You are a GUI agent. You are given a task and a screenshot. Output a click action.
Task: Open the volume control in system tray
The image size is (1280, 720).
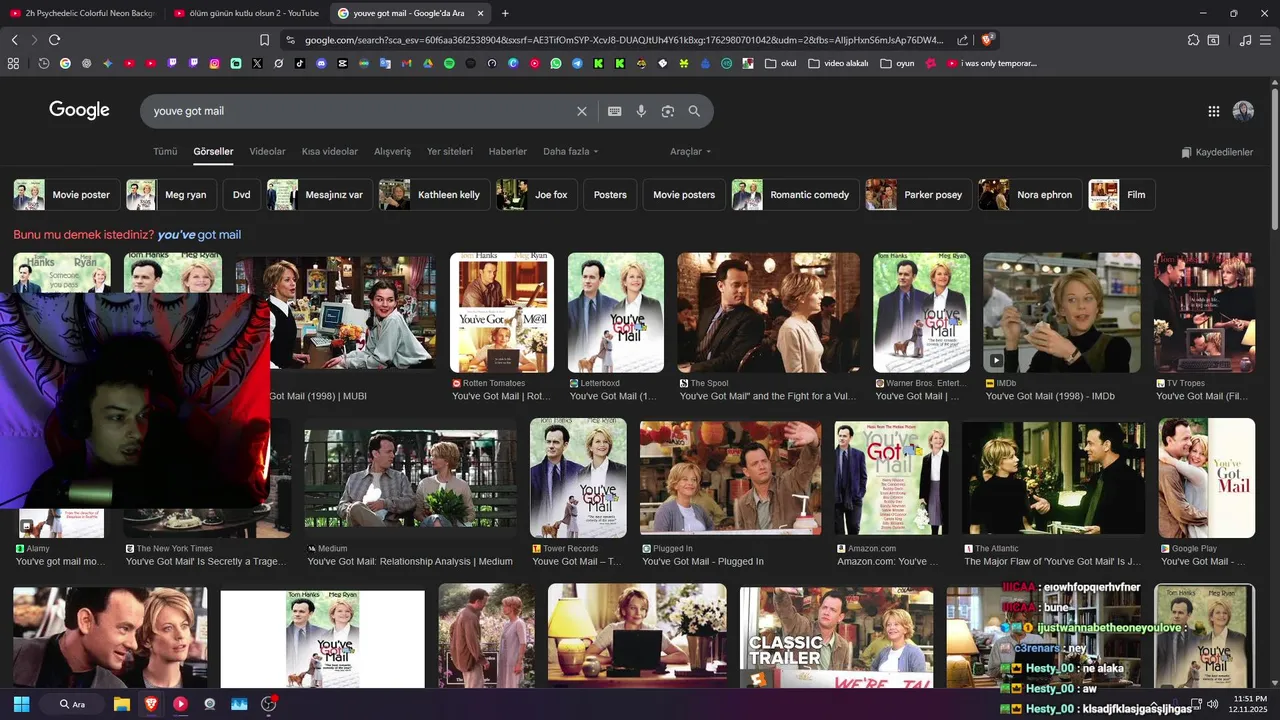1213,704
